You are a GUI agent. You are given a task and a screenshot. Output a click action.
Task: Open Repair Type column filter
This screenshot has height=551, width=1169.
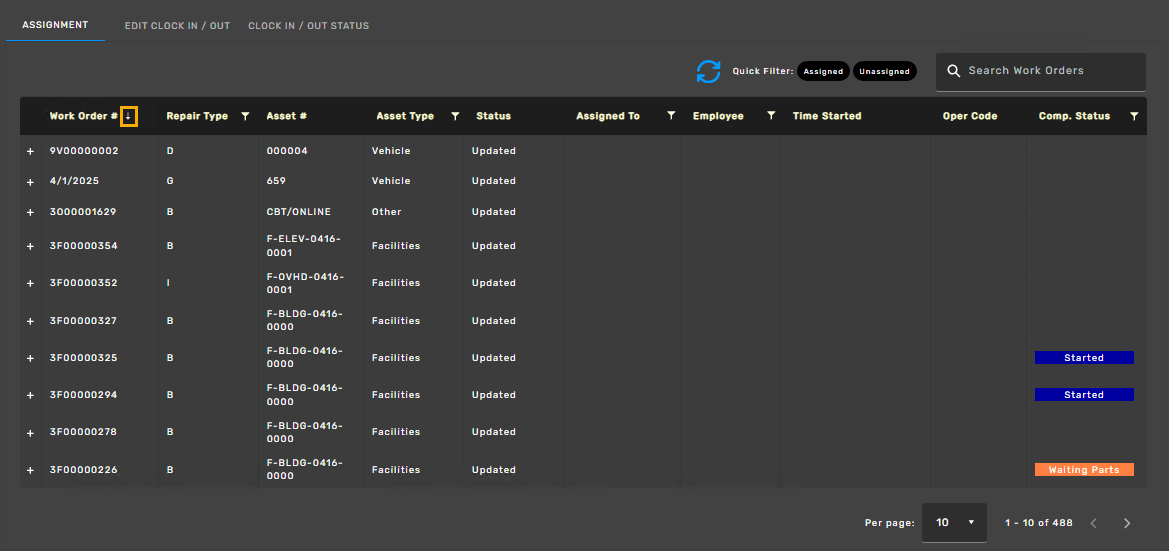245,117
